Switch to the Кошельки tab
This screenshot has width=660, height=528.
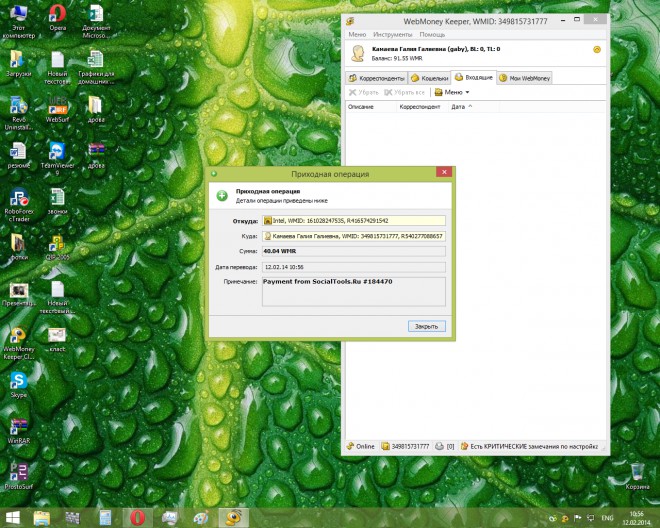[429, 78]
